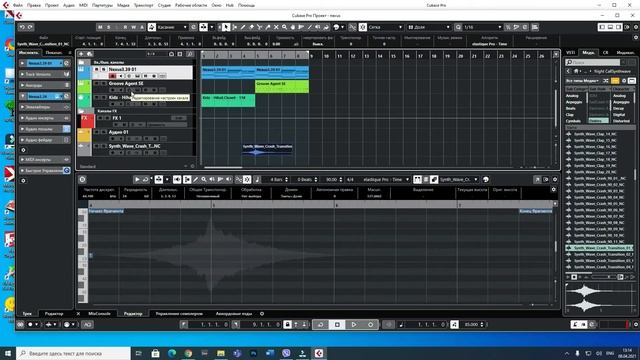This screenshot has width=640, height=360.
Task: Select the Zoom magnifier tool
Action: pyautogui.click(x=284, y=27)
